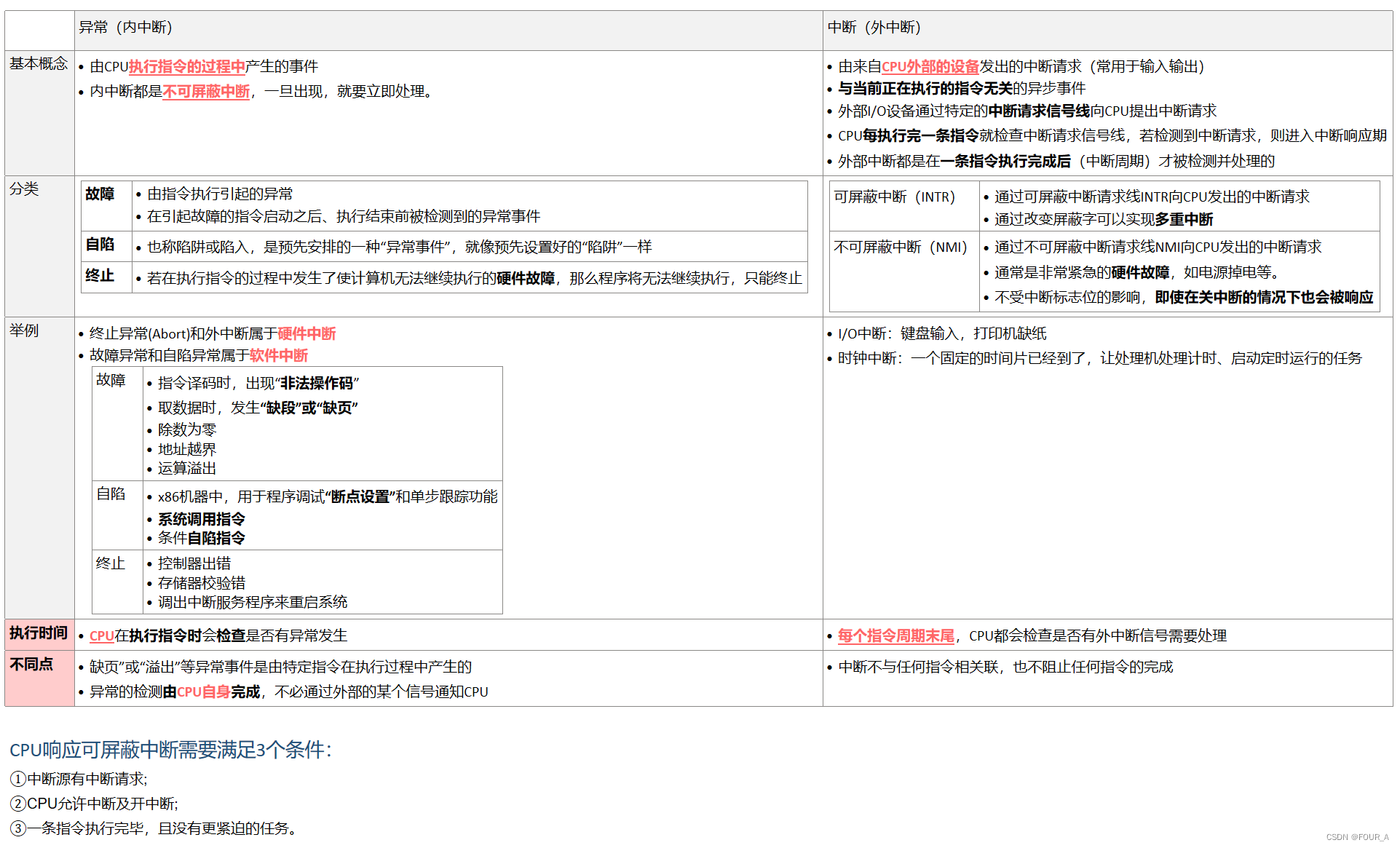The height and width of the screenshot is (848, 1400).
Task: Click the bold text 断点设置
Action: click(360, 497)
